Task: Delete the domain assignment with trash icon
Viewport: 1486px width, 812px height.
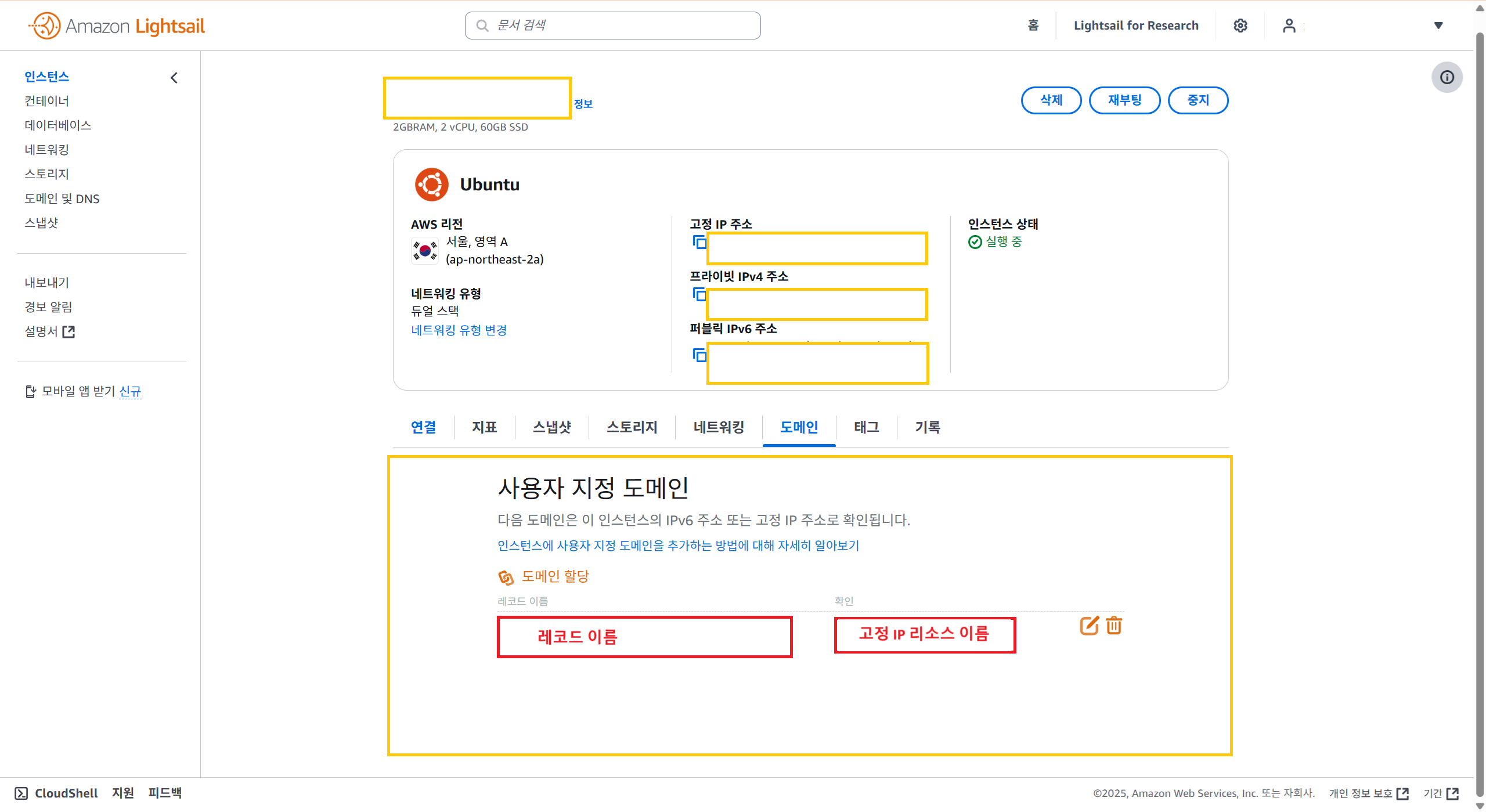Action: [1114, 626]
